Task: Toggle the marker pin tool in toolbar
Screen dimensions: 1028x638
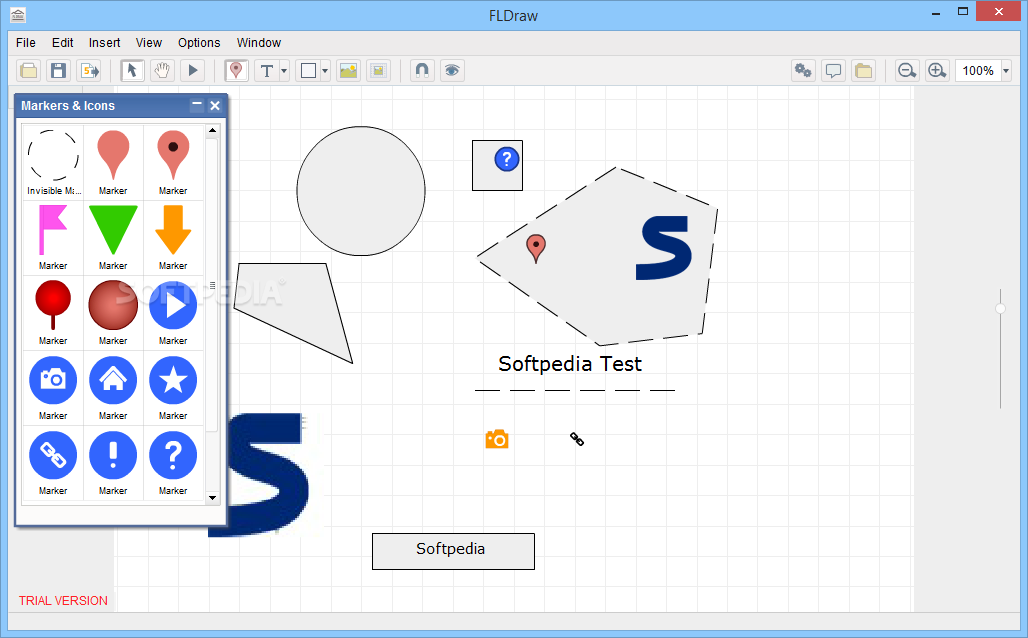Action: (x=236, y=70)
